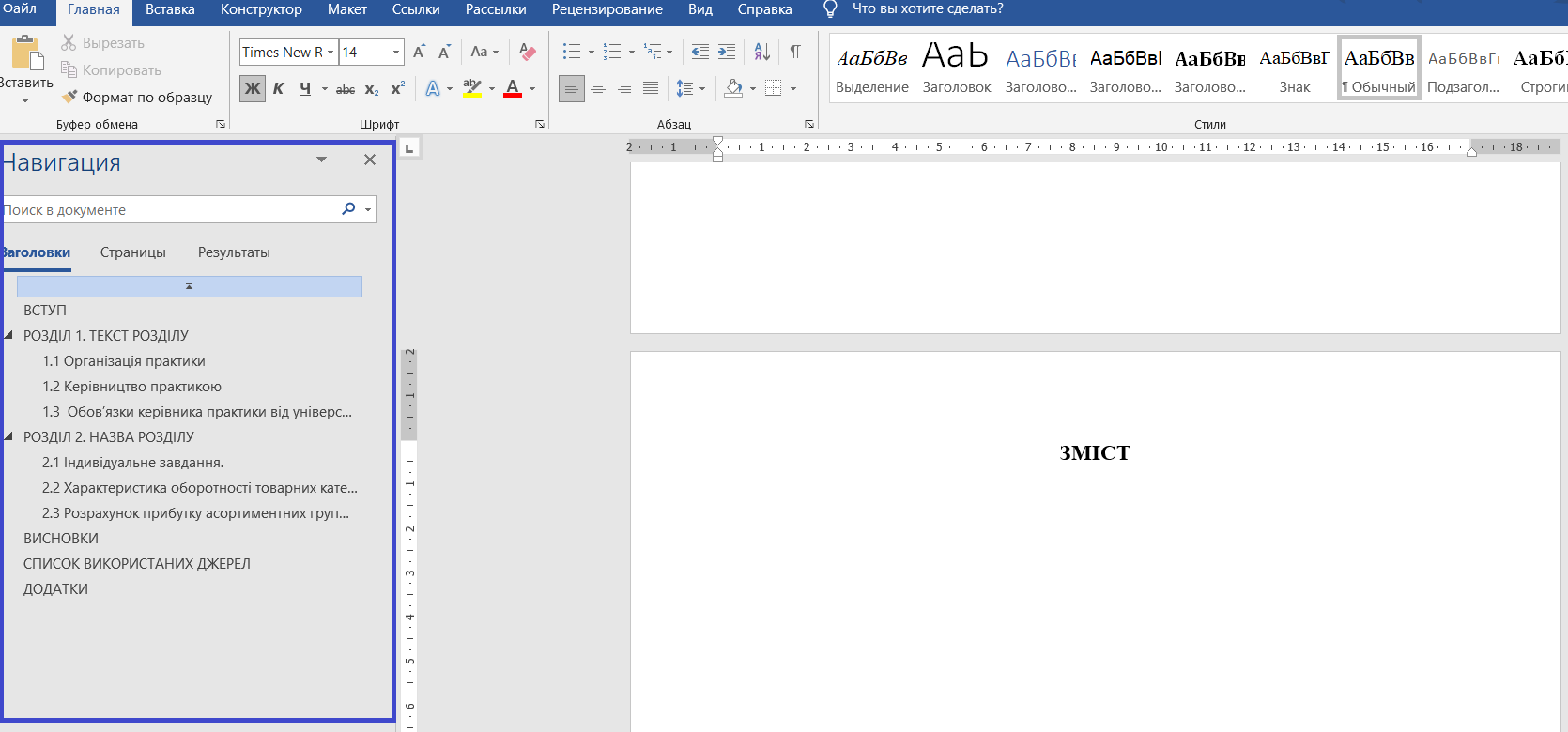
Task: Switch to Страницы tab in Navigation
Action: (x=133, y=252)
